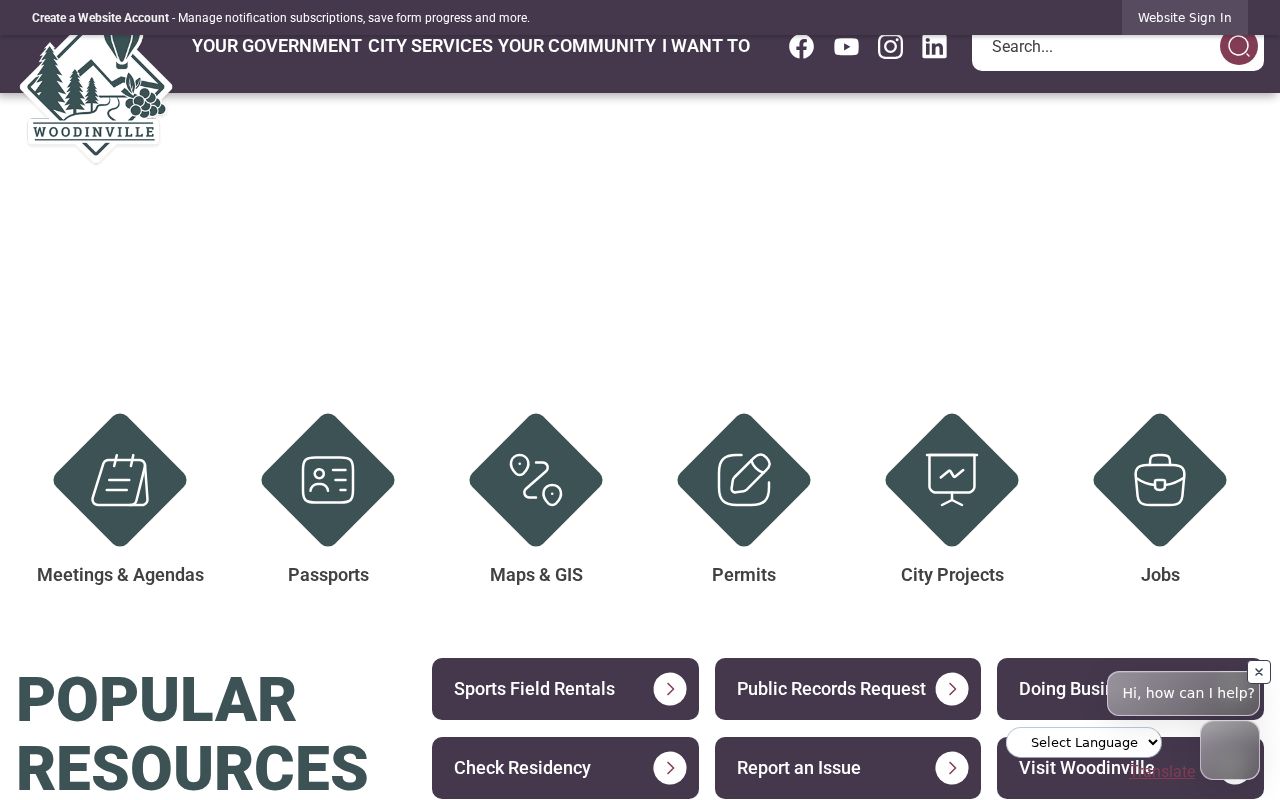The height and width of the screenshot is (800, 1280).
Task: Open the Facebook social icon
Action: coord(801,47)
